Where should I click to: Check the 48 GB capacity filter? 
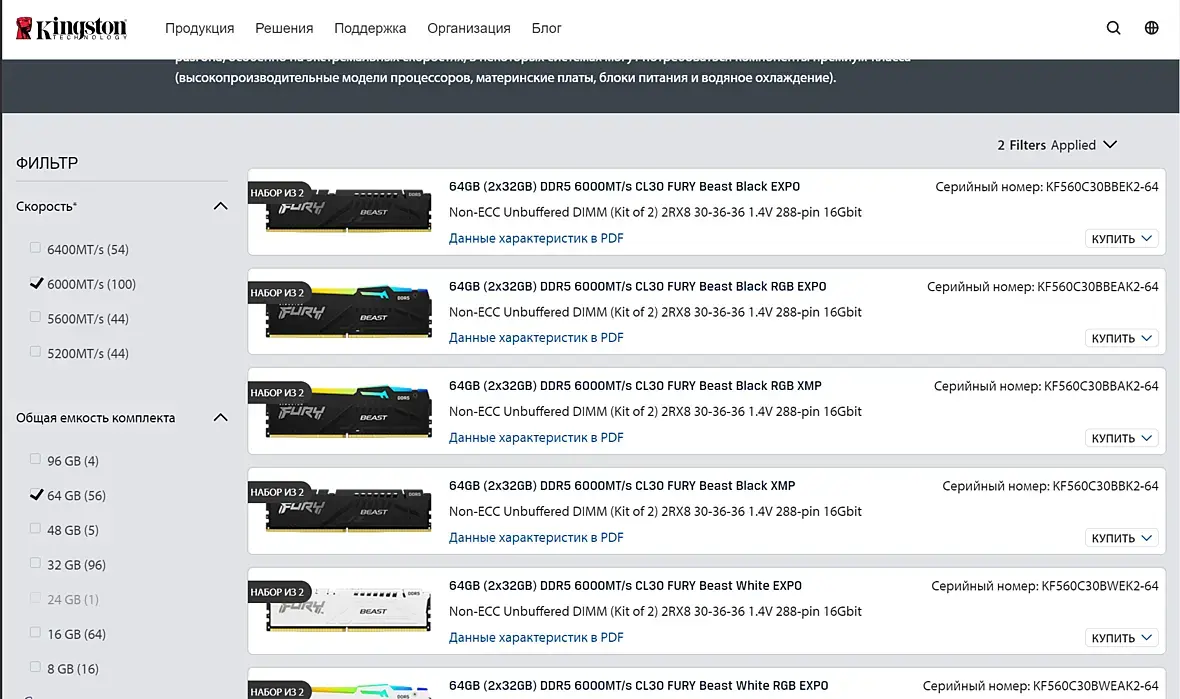point(35,529)
